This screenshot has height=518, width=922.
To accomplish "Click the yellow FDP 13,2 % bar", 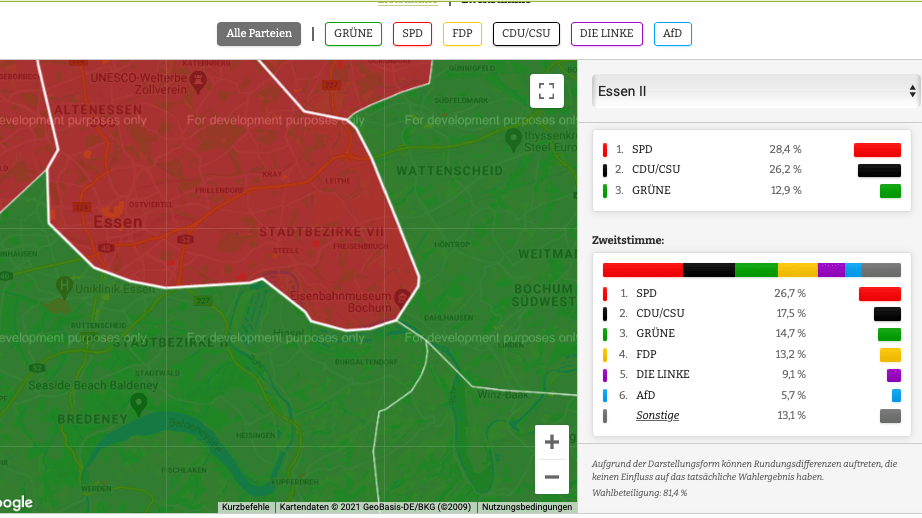I will coord(890,355).
